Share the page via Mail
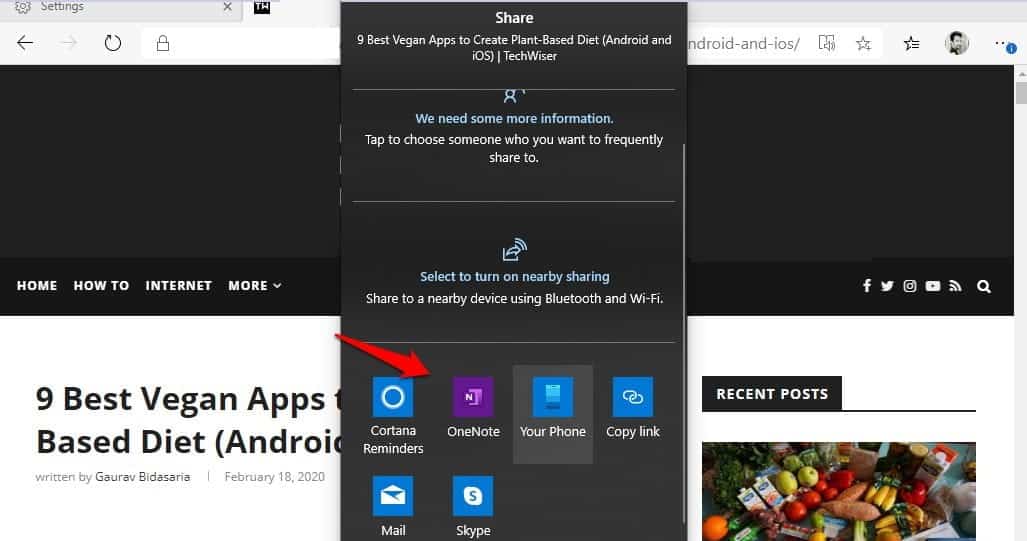The height and width of the screenshot is (541, 1027). tap(393, 506)
